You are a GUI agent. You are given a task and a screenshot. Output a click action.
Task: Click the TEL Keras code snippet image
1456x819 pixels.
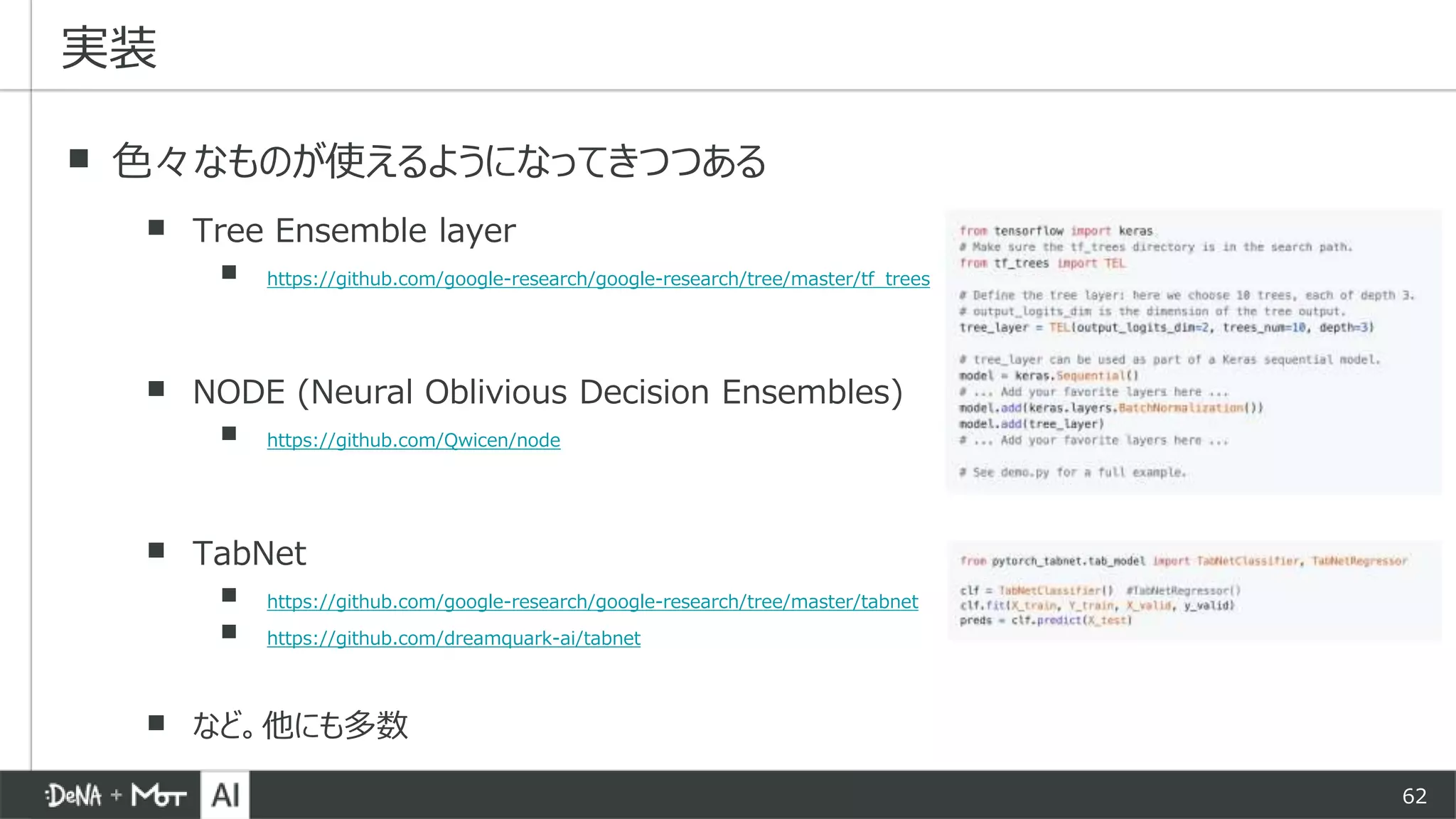click(x=1194, y=352)
